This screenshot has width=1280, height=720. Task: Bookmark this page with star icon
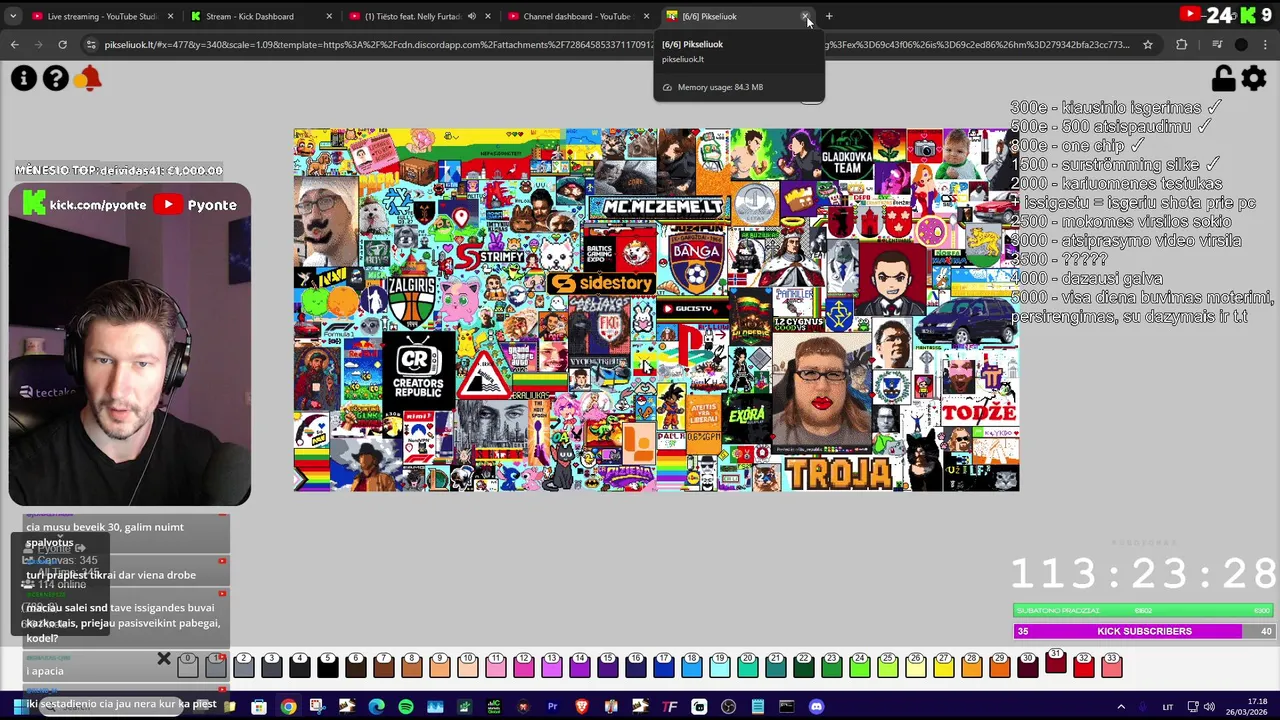coord(1148,44)
